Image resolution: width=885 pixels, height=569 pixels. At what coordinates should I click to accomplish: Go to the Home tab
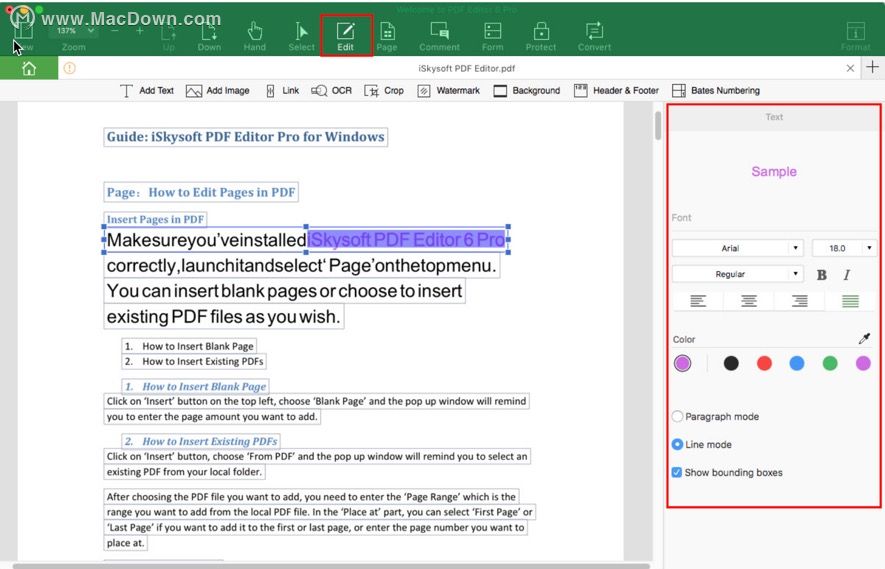click(29, 68)
